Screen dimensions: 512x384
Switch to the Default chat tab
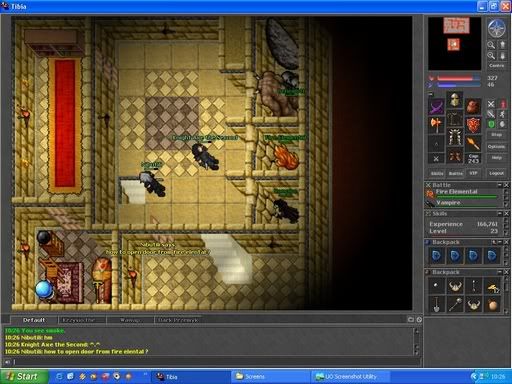pos(33,320)
